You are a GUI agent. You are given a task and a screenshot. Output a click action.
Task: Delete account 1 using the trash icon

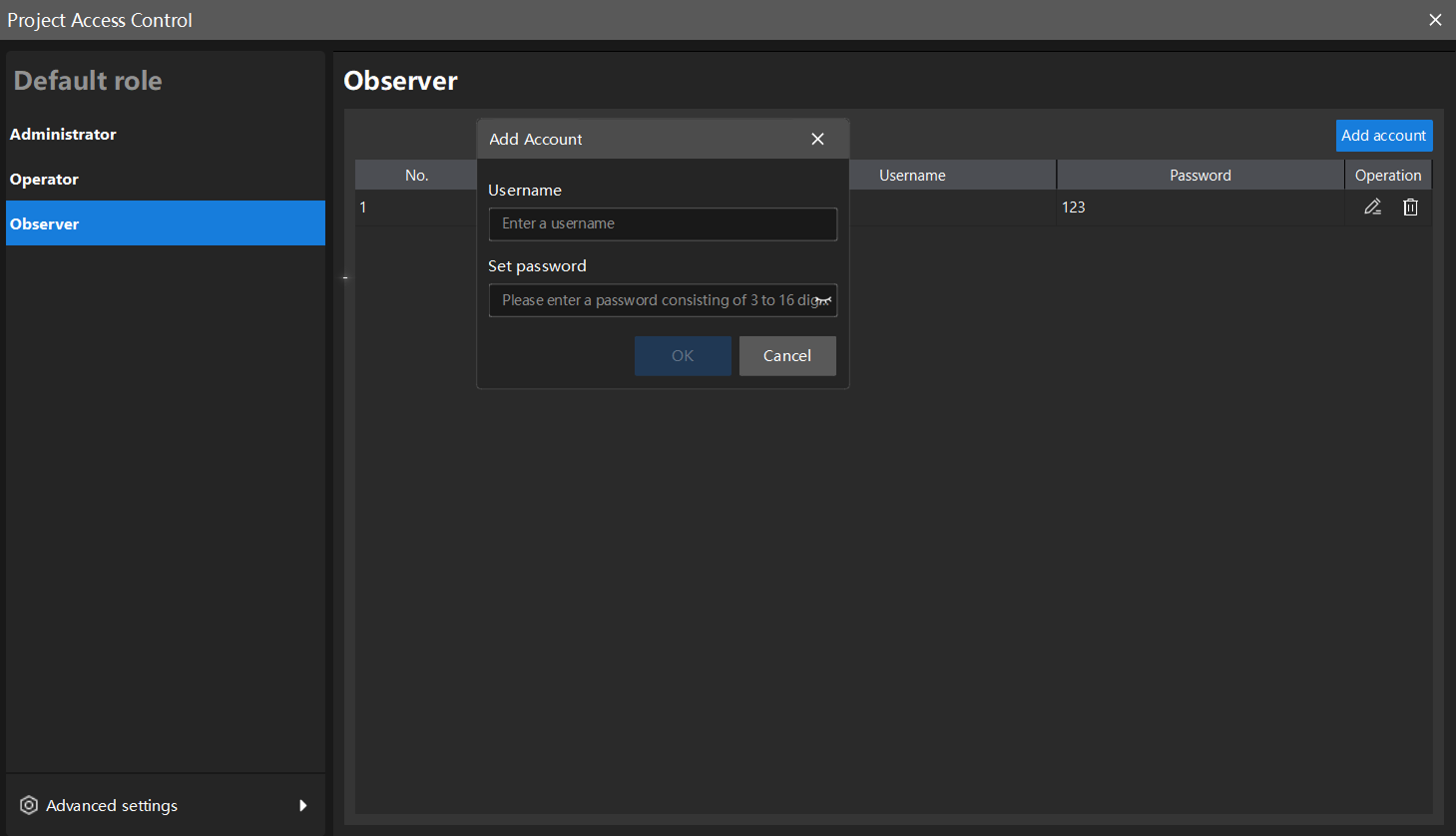[x=1410, y=207]
